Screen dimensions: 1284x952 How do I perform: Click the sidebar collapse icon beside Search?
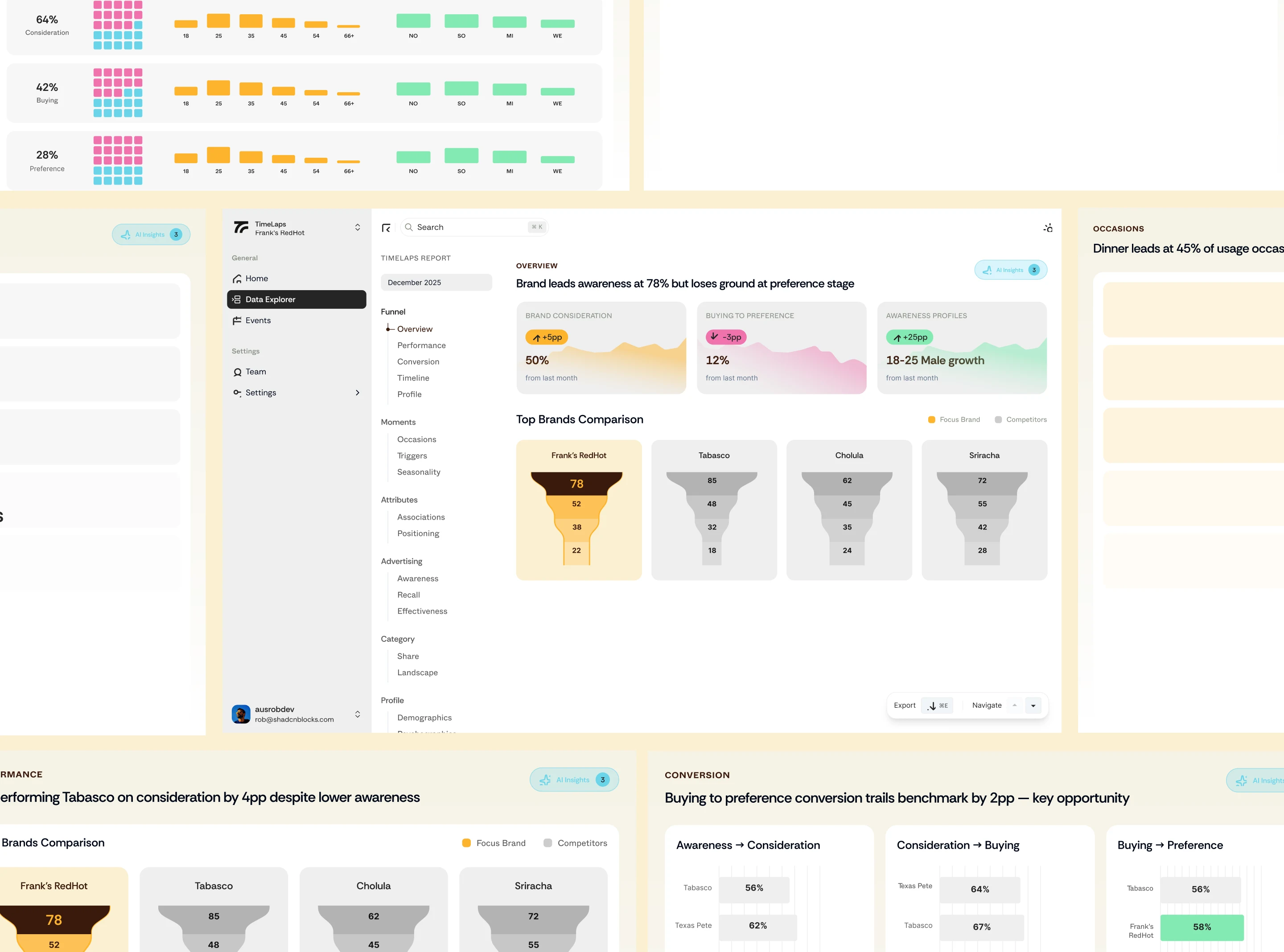click(x=386, y=228)
